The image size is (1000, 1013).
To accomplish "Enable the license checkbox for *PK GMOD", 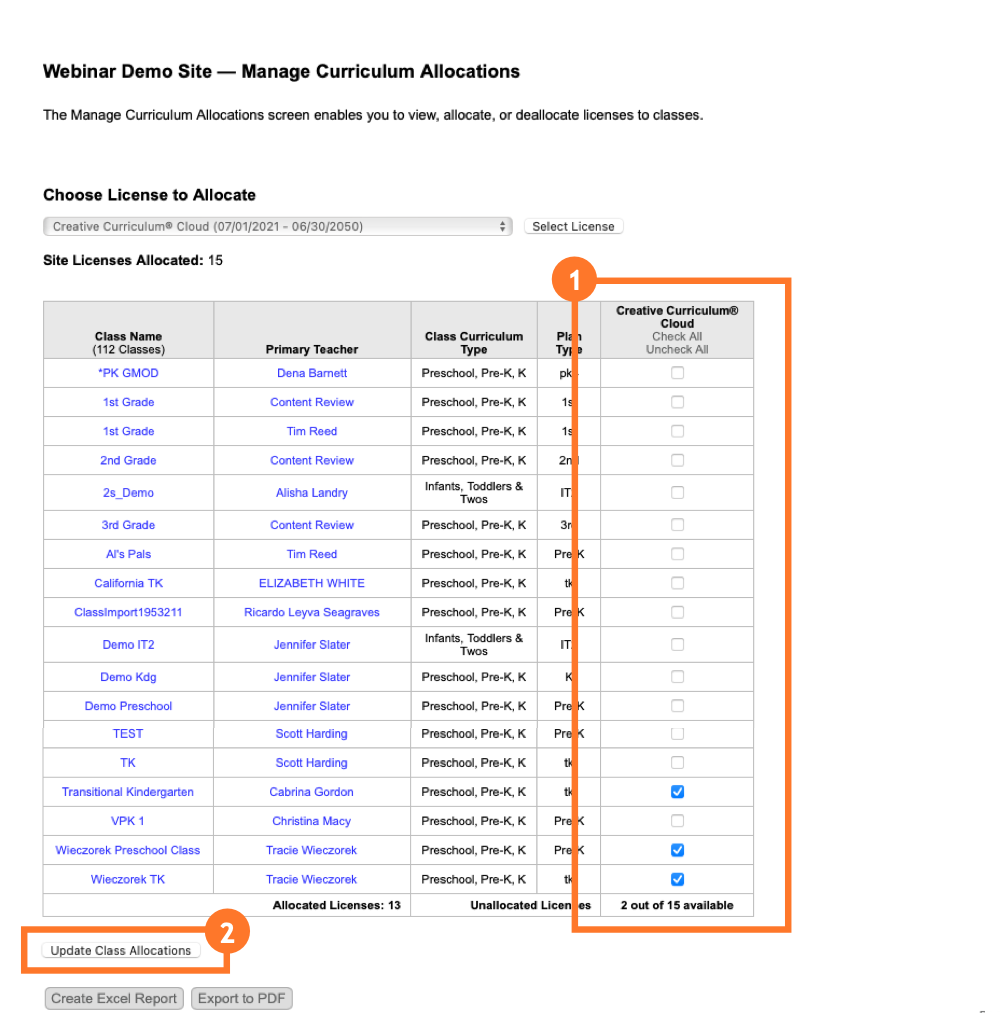I will (x=677, y=372).
